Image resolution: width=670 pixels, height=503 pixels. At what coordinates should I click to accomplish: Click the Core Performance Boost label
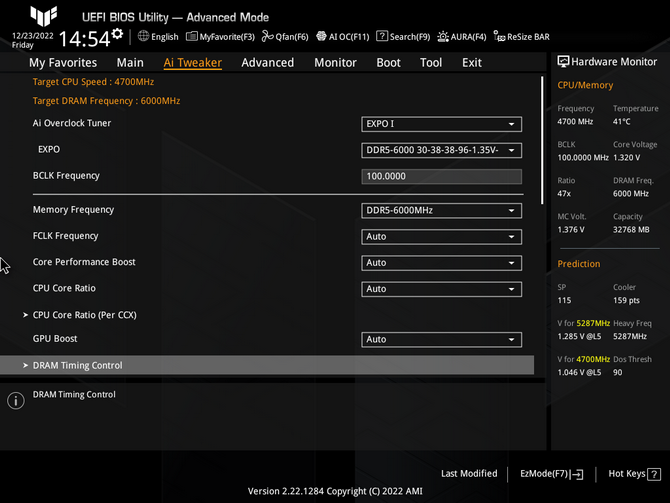pos(84,262)
